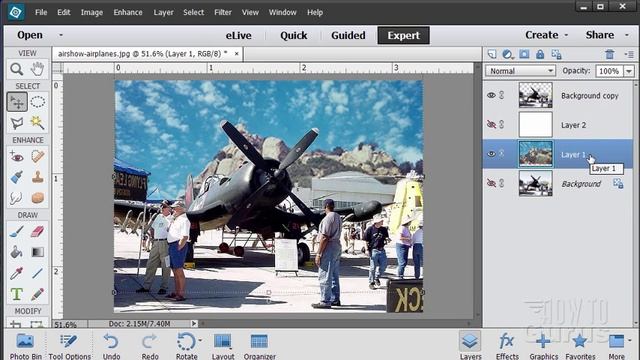Open Rotate options arrow
The width and height of the screenshot is (640, 360).
click(200, 340)
